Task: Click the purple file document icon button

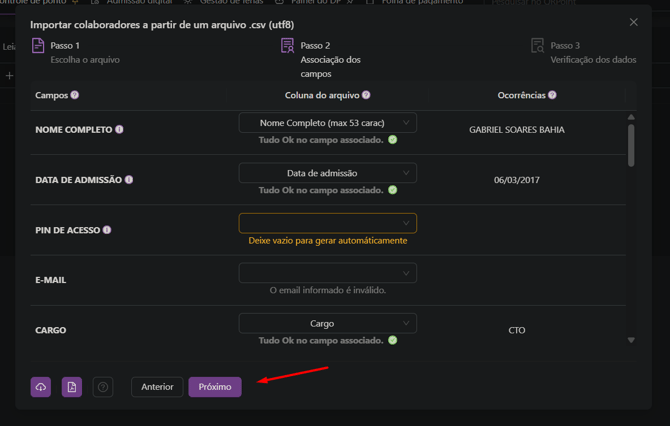Action: click(x=72, y=387)
